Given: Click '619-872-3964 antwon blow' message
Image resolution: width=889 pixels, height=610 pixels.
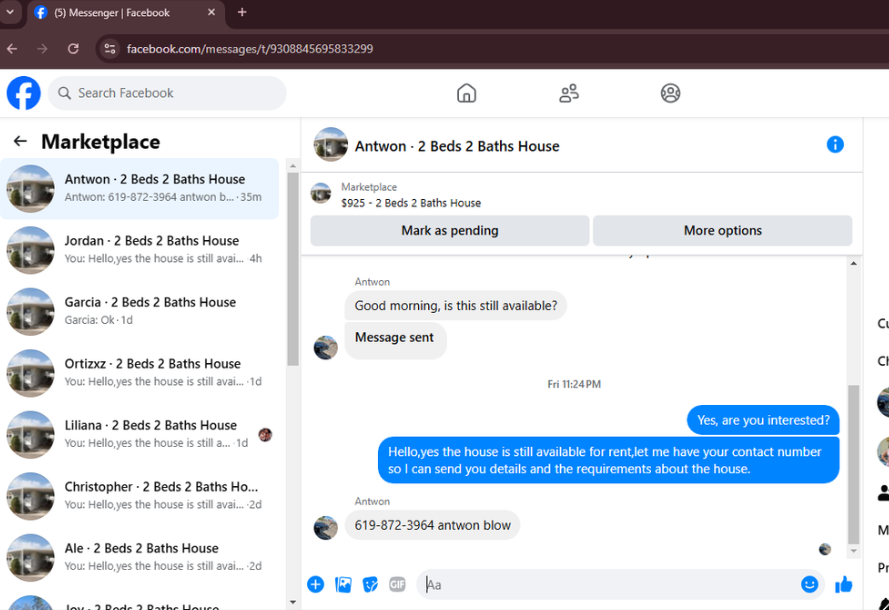Looking at the screenshot, I should (x=432, y=525).
